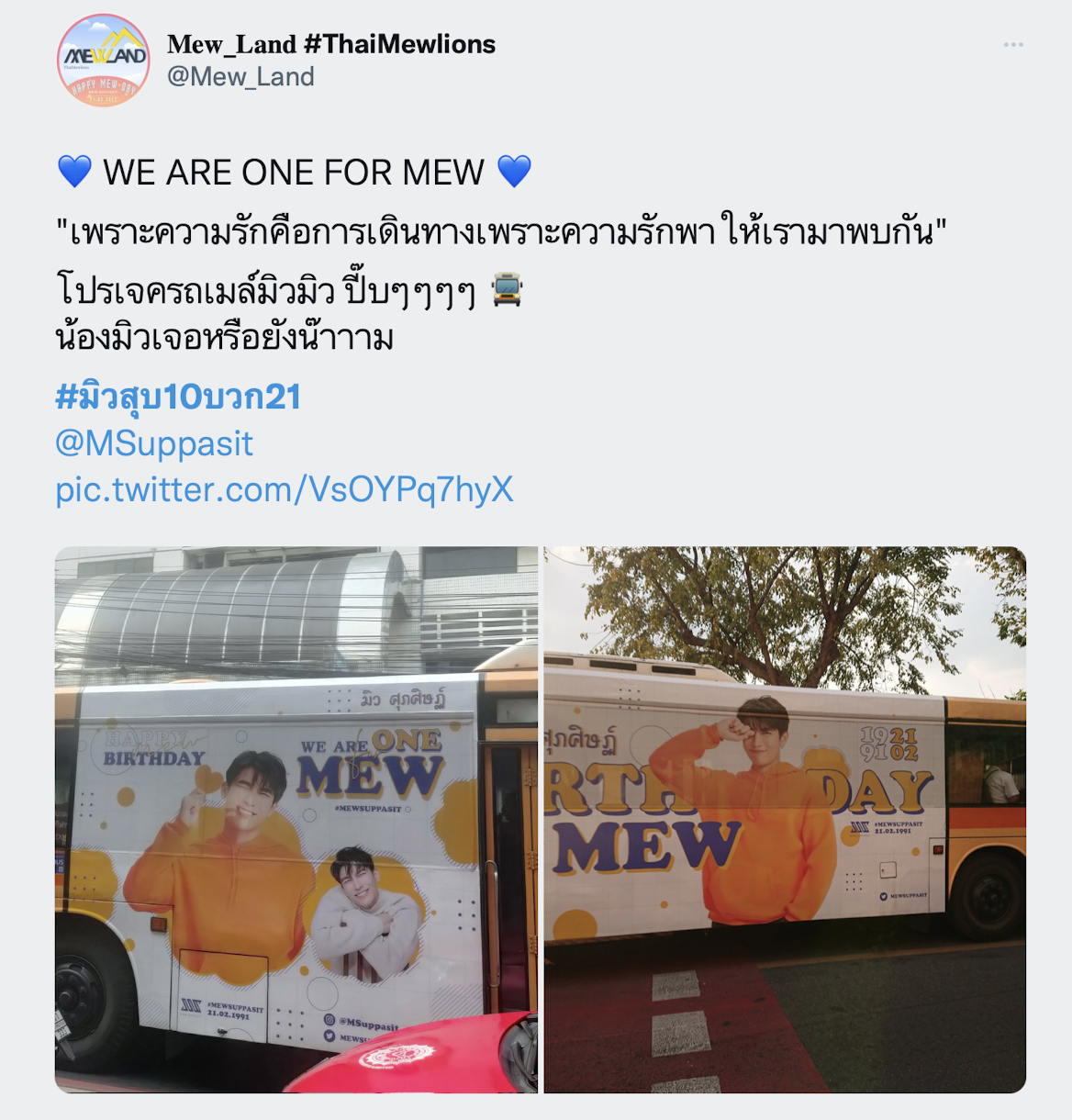
Task: View the left bus photo
Action: 296,820
